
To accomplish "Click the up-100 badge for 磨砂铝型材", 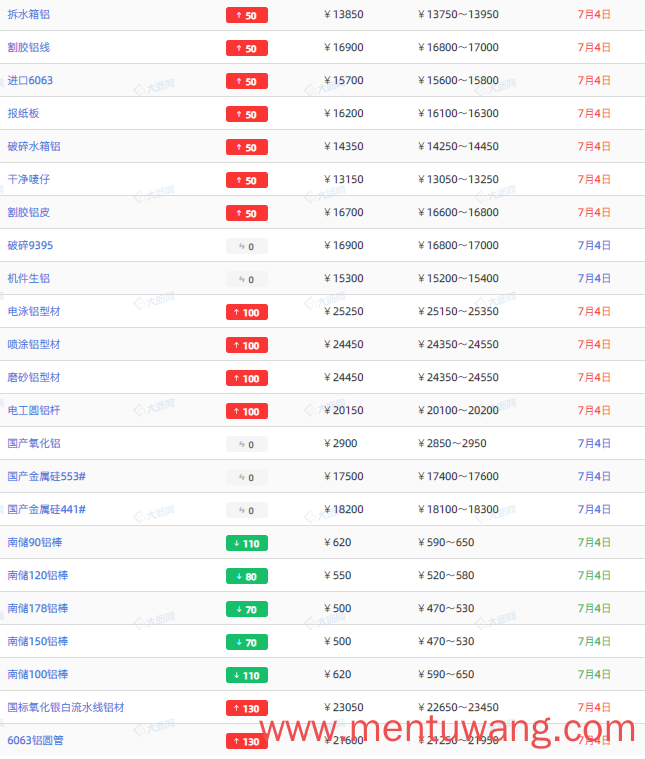I will point(247,378).
